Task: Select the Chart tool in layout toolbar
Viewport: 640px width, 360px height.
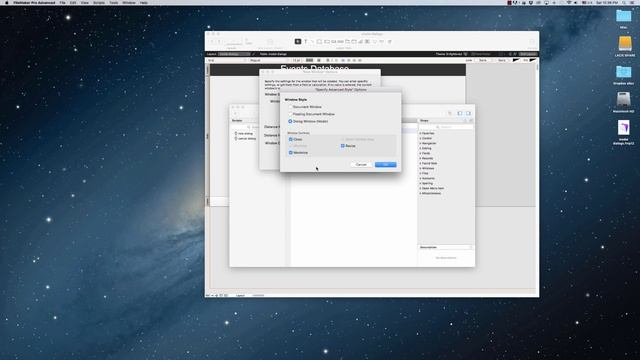Action: 360,42
